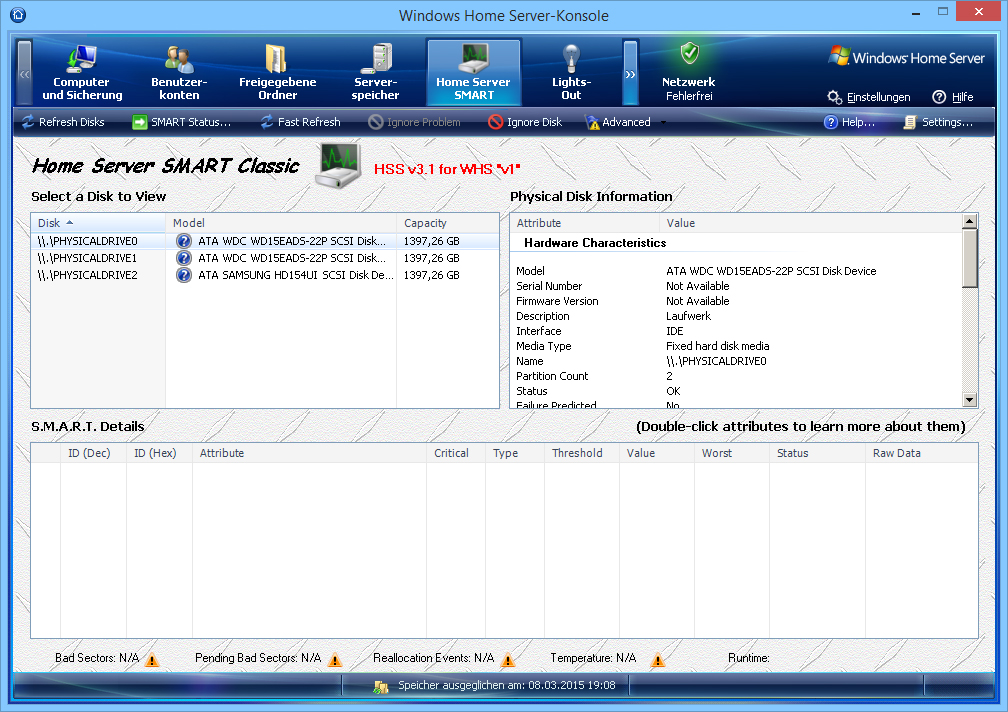Click the Pending Bad Sectors warning icon
1008x712 pixels.
click(x=335, y=659)
